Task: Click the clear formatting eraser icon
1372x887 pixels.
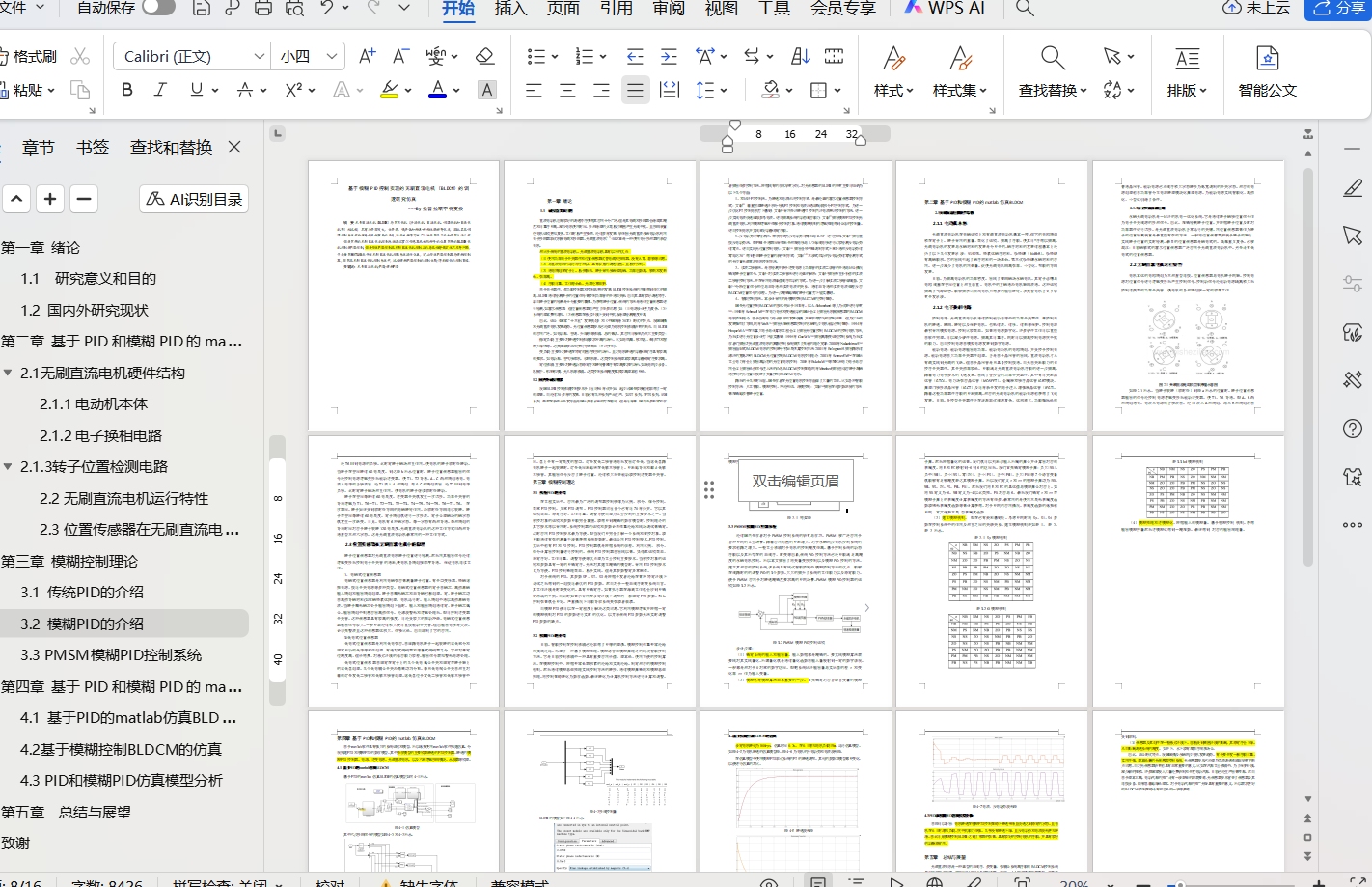Action: click(485, 56)
